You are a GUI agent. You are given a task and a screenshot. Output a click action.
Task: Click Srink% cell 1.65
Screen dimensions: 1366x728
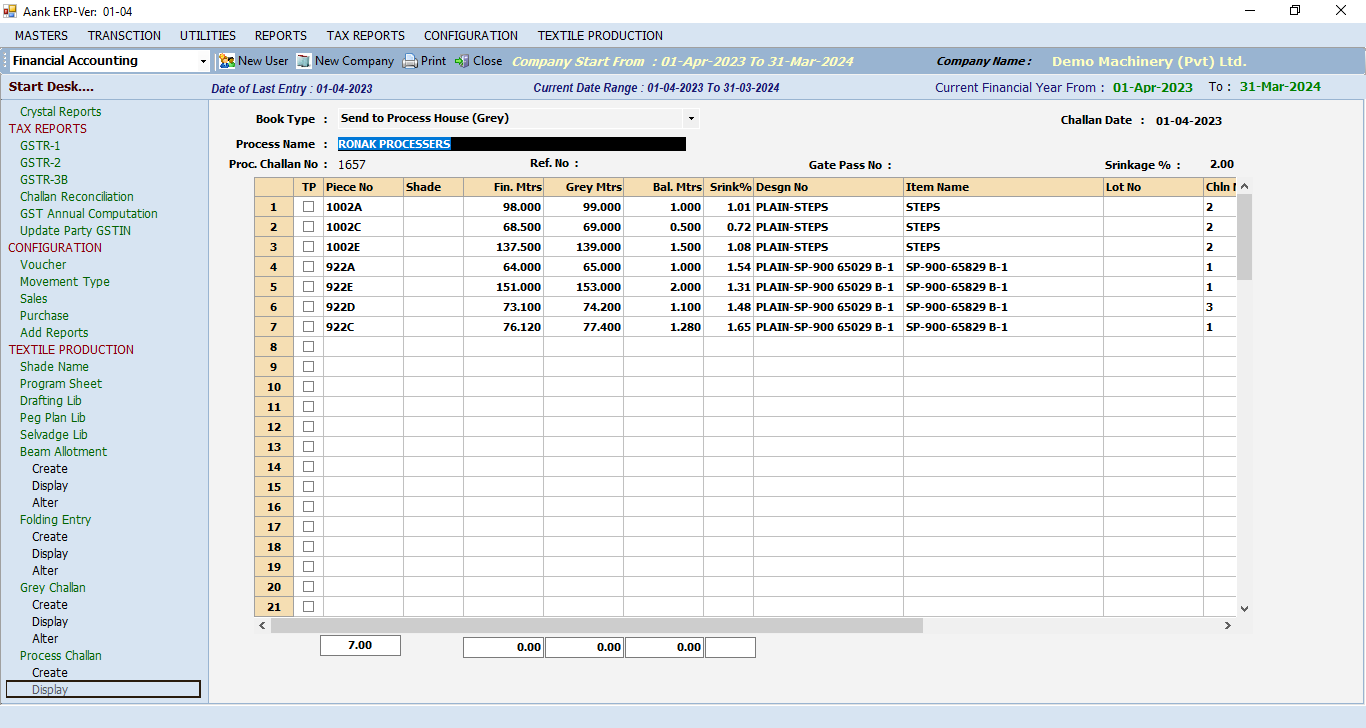coord(728,327)
